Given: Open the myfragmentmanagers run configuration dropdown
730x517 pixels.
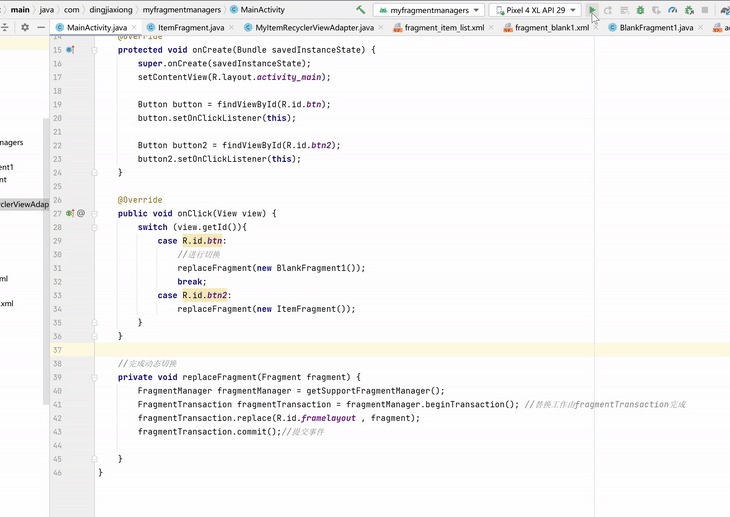Looking at the screenshot, I should click(429, 10).
